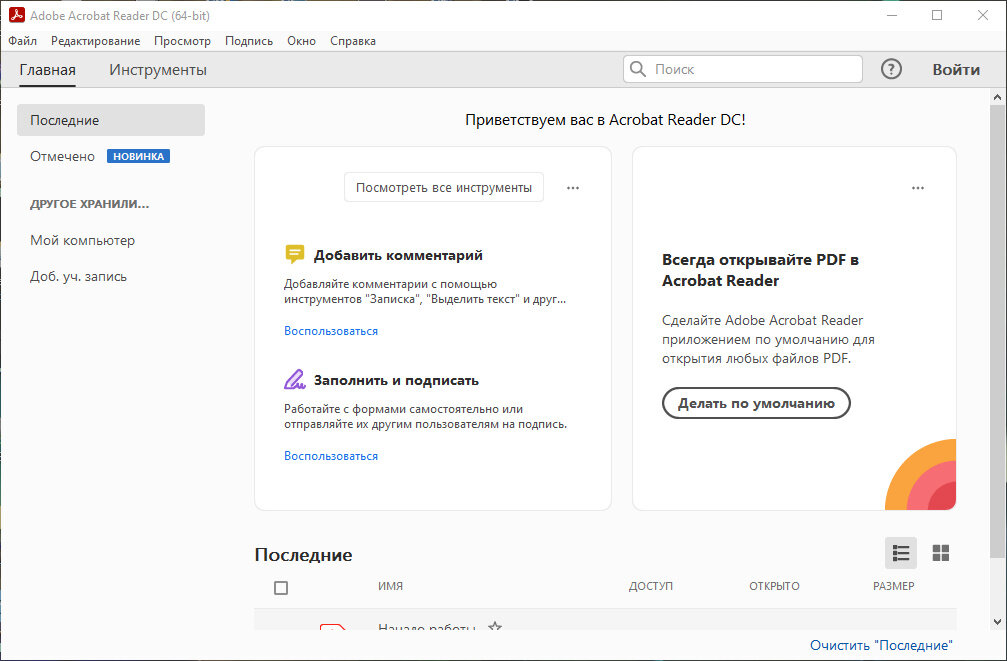Viewport: 1007px width, 661px height.
Task: Open the Файл menu
Action: coord(22,40)
